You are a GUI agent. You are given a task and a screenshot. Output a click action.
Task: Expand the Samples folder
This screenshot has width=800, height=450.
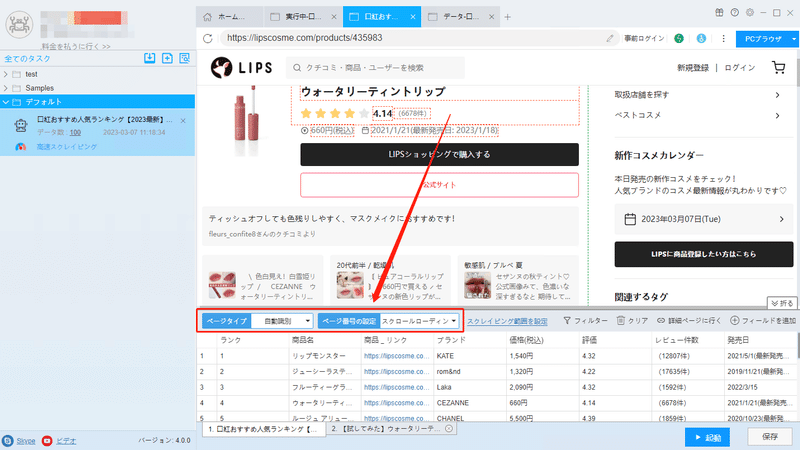[x=6, y=88]
